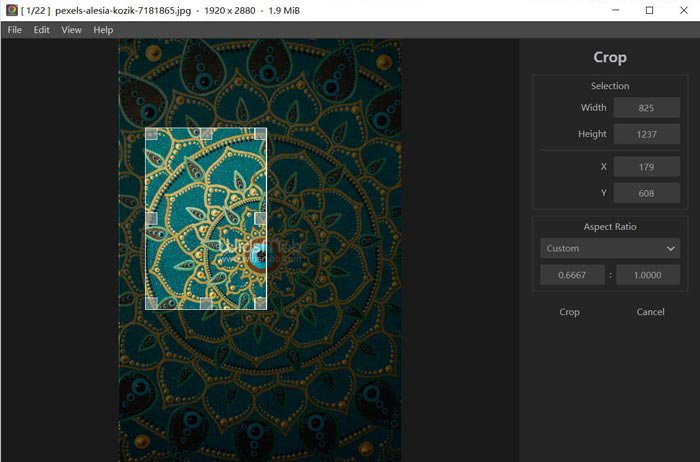Click the selection Width field showing 825
This screenshot has width=700, height=462.
tap(647, 108)
